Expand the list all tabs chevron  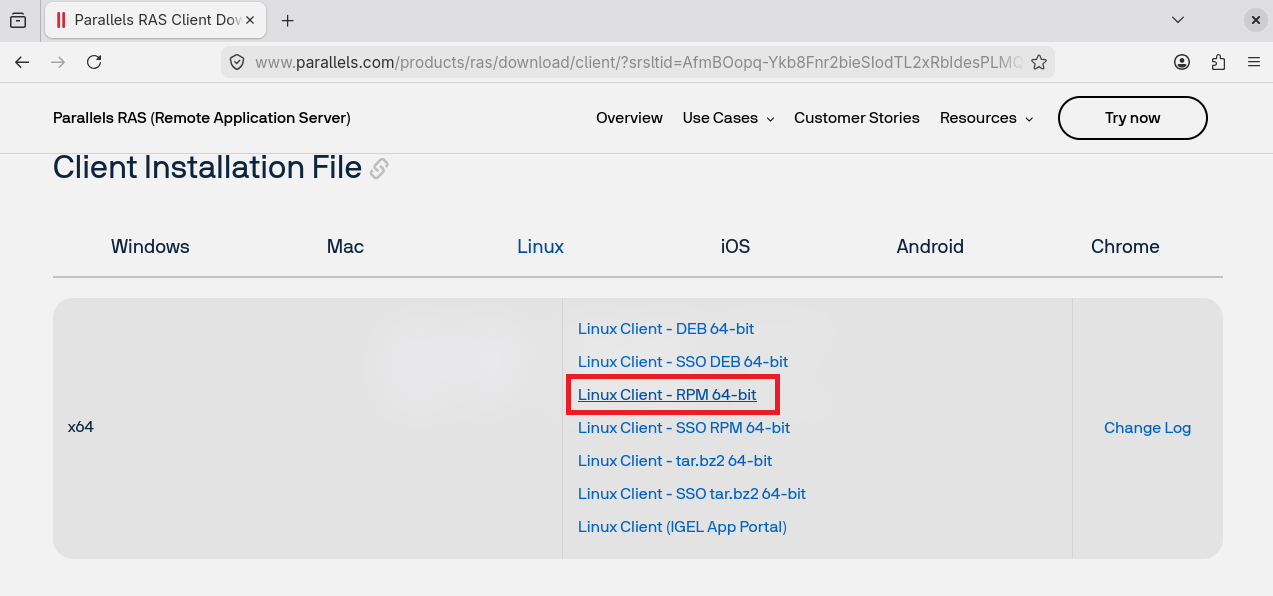point(1178,20)
